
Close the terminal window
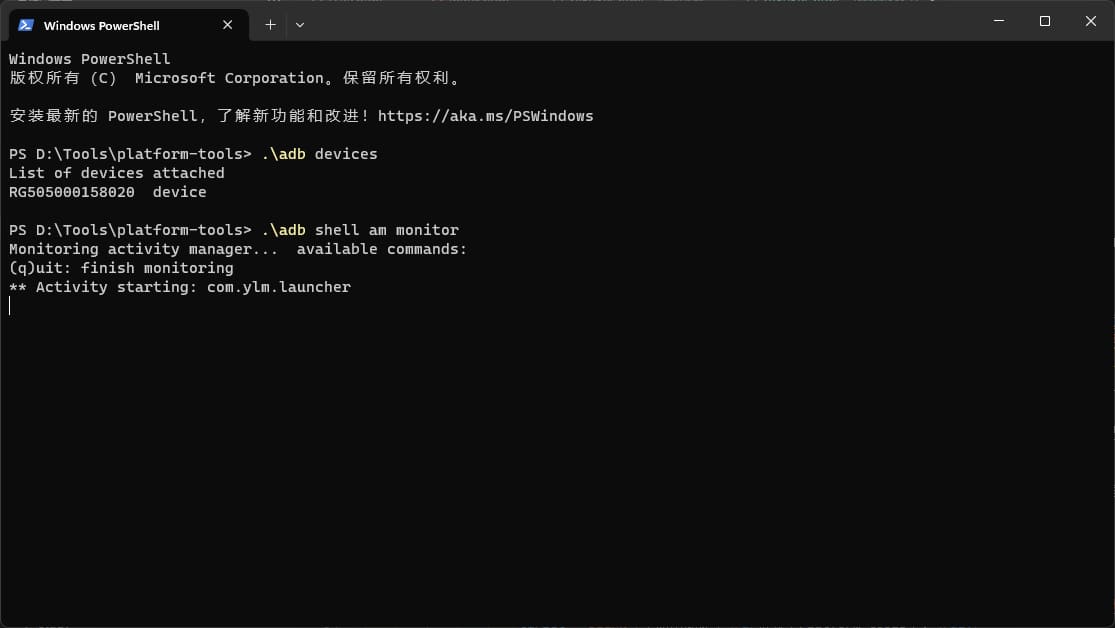click(x=1091, y=21)
